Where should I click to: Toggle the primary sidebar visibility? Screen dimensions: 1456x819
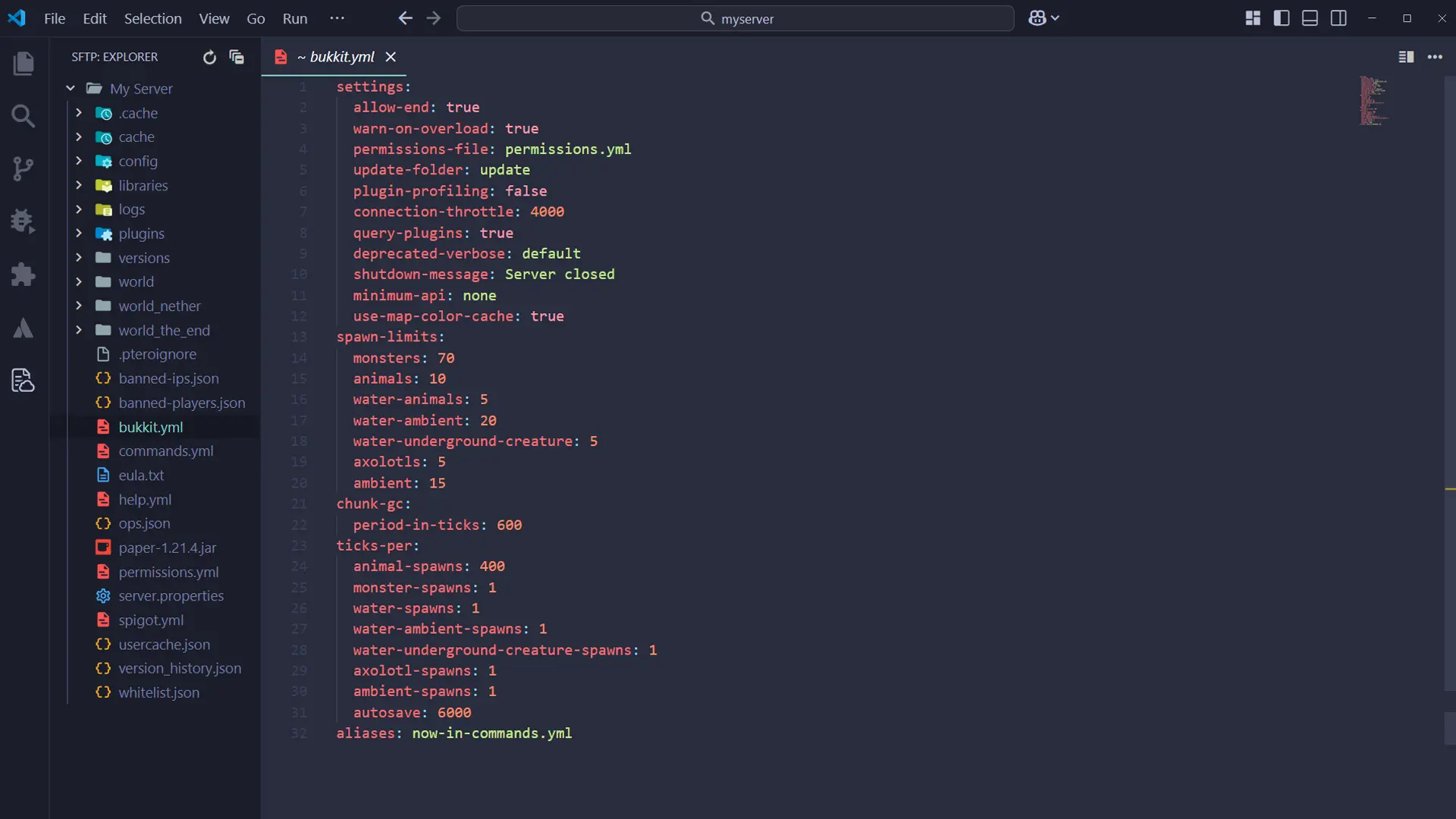pos(1282,18)
